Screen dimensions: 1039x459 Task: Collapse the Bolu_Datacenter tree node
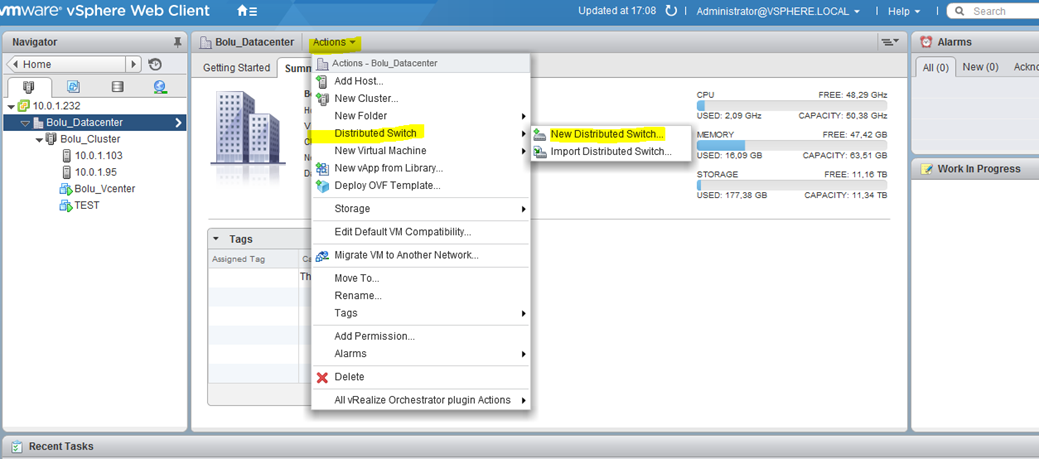25,123
